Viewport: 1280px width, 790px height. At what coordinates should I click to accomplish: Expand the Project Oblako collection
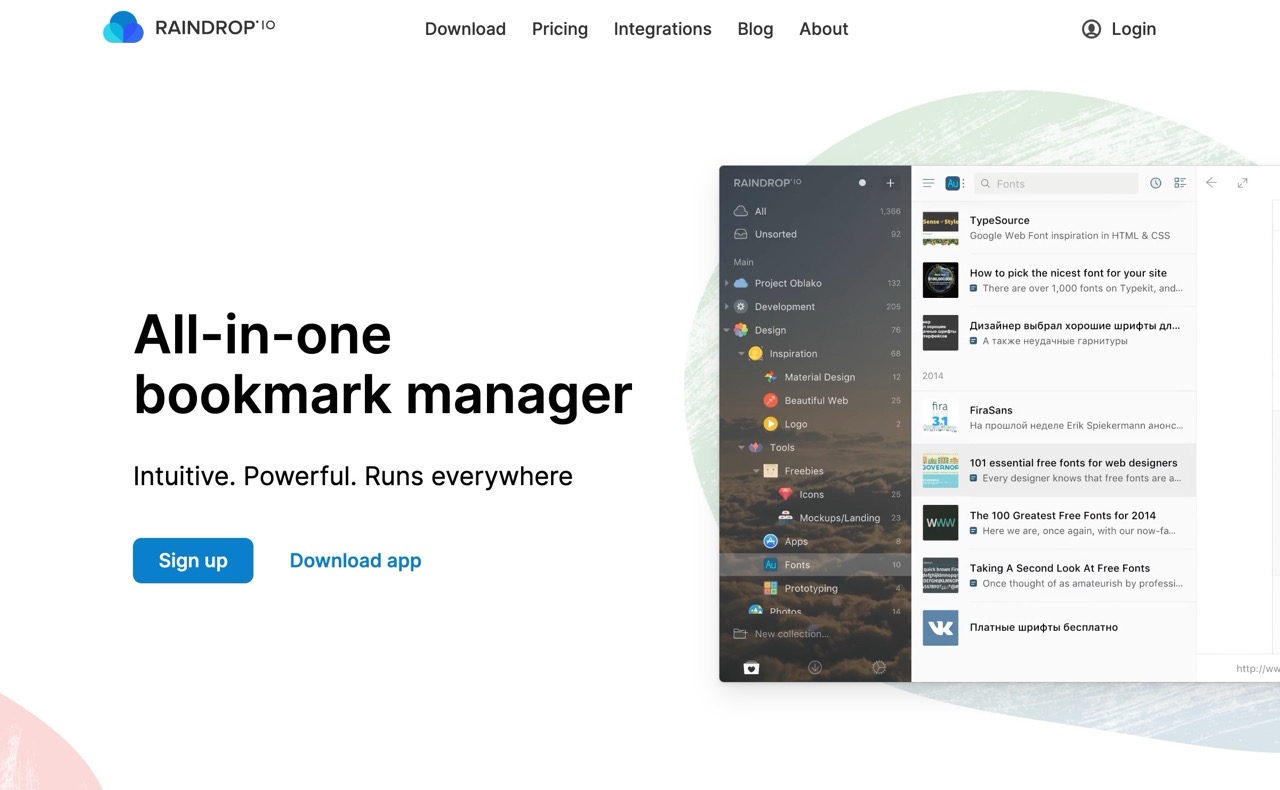pos(727,283)
